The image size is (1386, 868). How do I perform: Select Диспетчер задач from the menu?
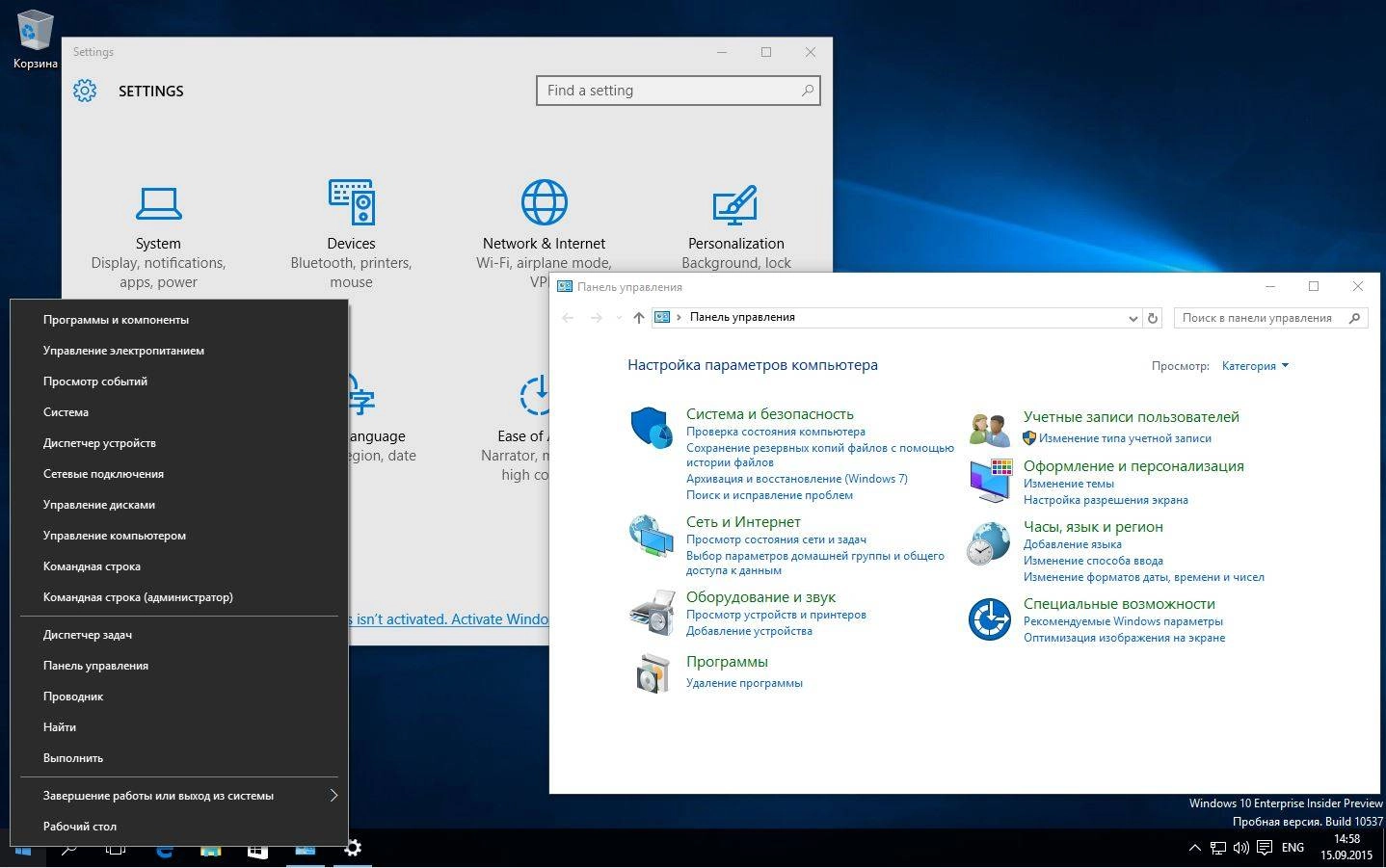[x=178, y=635]
